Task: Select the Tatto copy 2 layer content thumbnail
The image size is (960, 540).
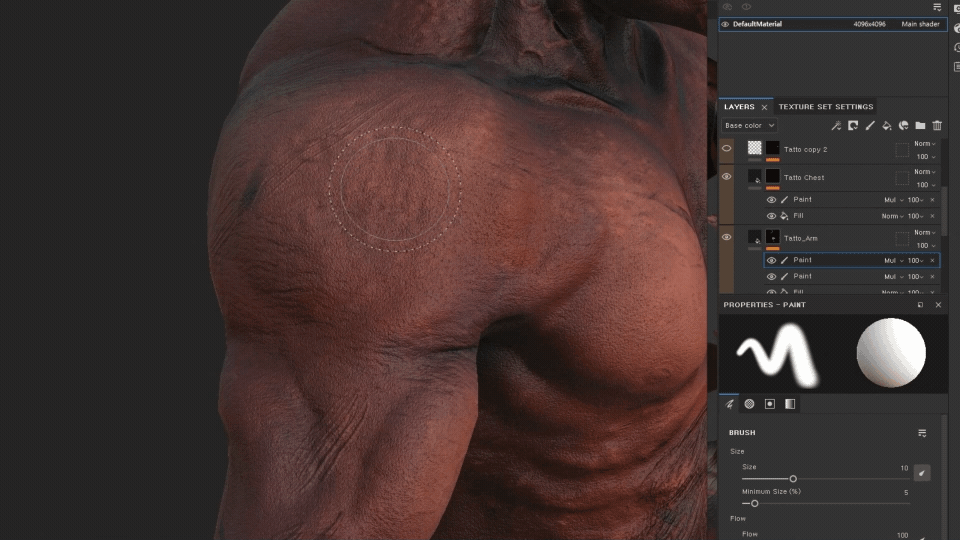Action: (x=754, y=148)
